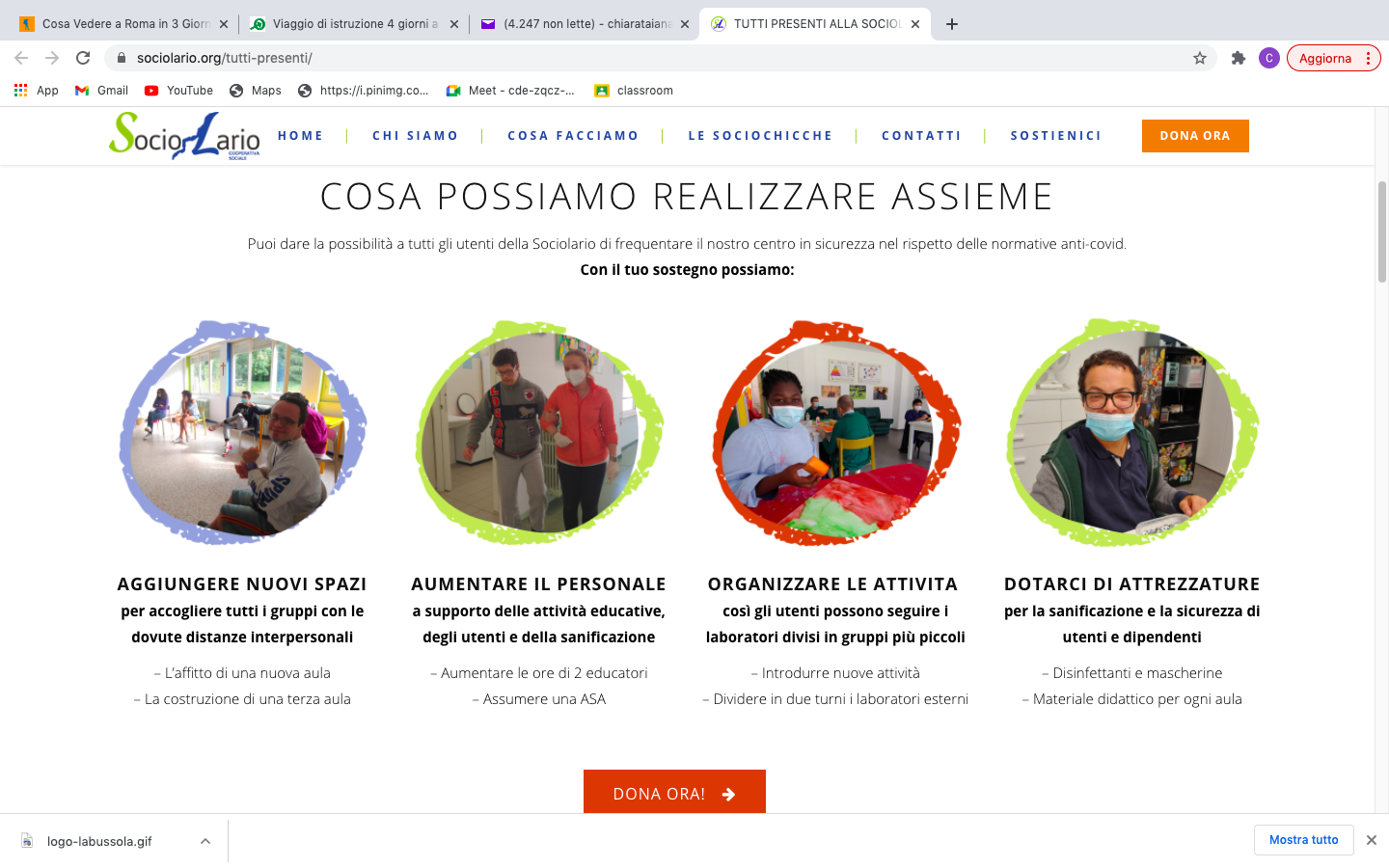Open the Chrome extensions puzzle icon
Screen dimensions: 1389x868
(x=1239, y=58)
